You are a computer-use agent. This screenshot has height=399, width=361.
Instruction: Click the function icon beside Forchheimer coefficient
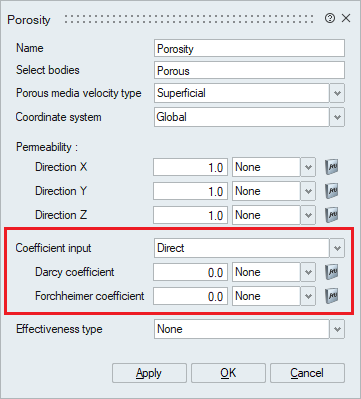tap(332, 296)
